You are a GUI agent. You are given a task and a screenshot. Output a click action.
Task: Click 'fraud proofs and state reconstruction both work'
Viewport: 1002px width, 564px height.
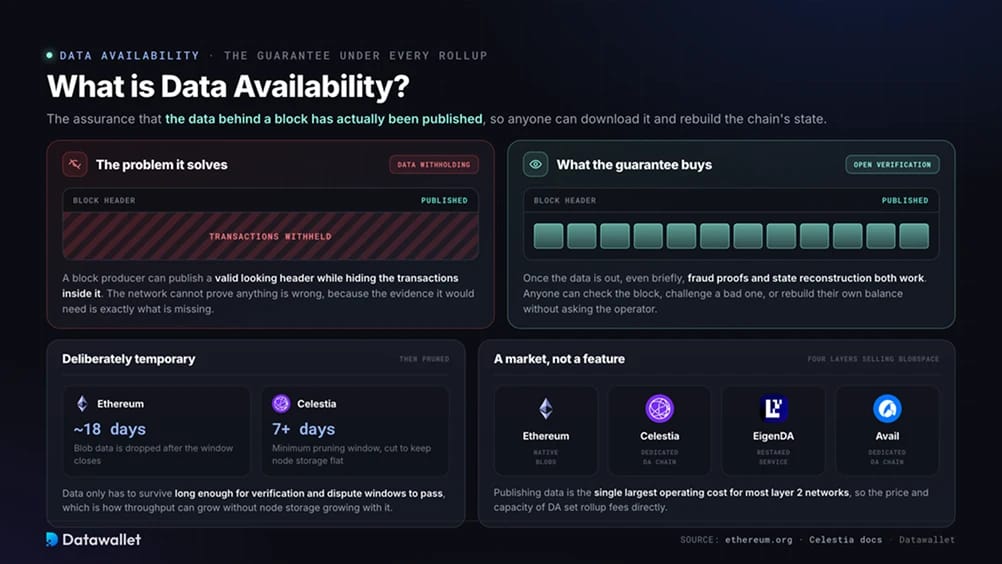[806, 278]
